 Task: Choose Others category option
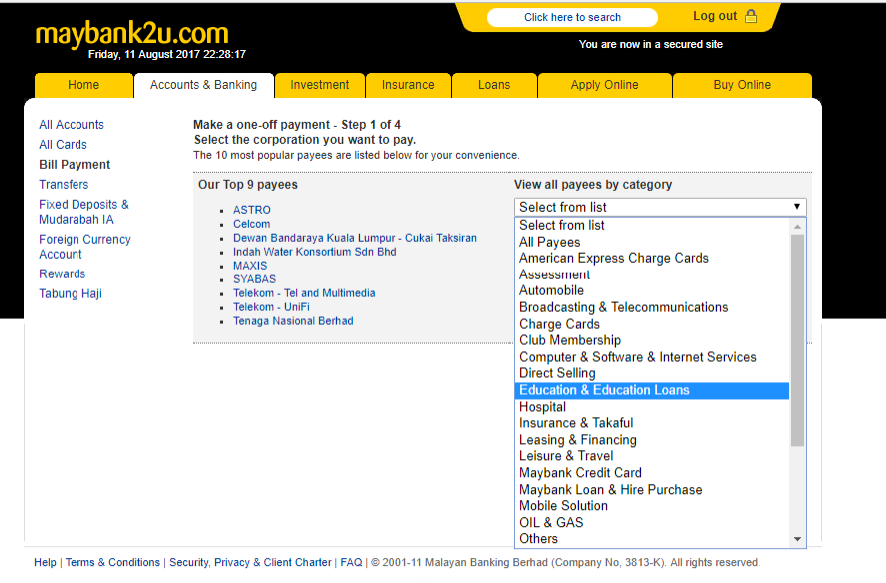652,539
